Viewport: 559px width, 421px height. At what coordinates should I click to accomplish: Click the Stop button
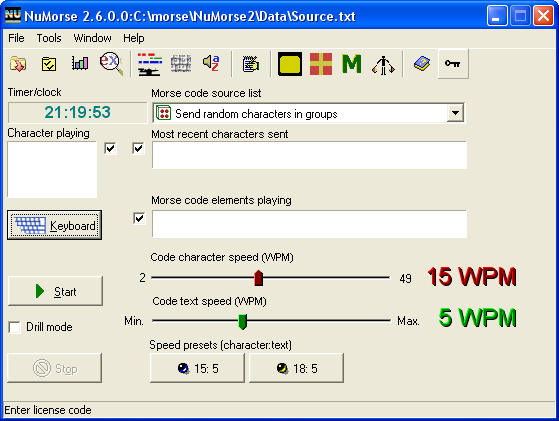pyautogui.click(x=55, y=368)
